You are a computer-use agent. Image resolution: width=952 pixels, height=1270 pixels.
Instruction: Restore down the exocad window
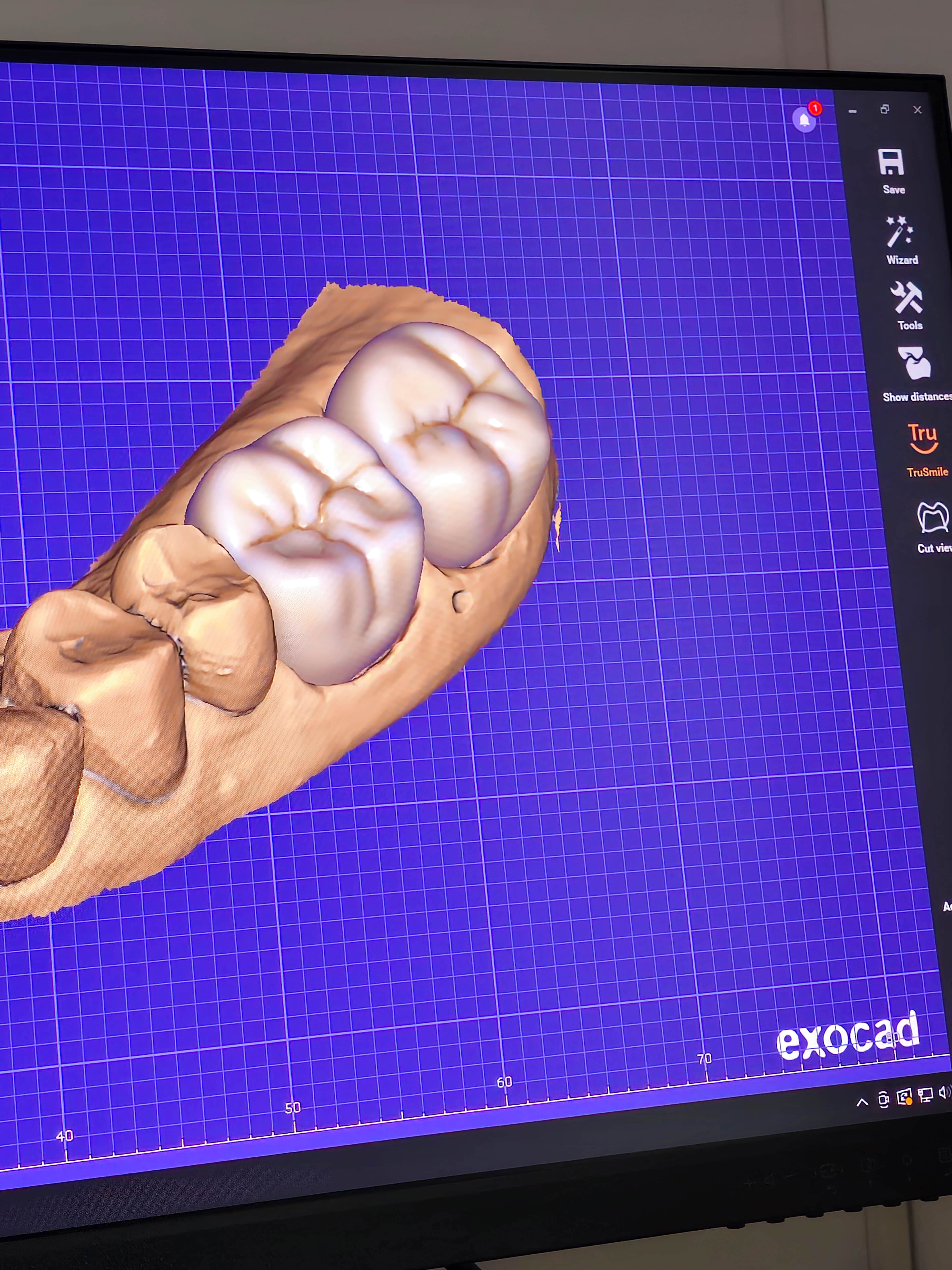[885, 109]
